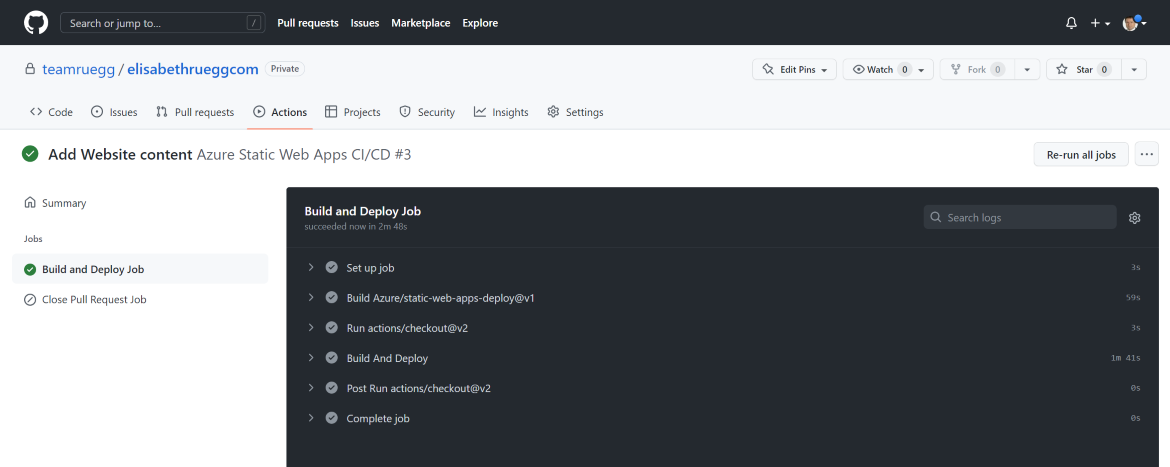Click the Azure Static Web Apps CI/CD #3 title

(x=304, y=154)
